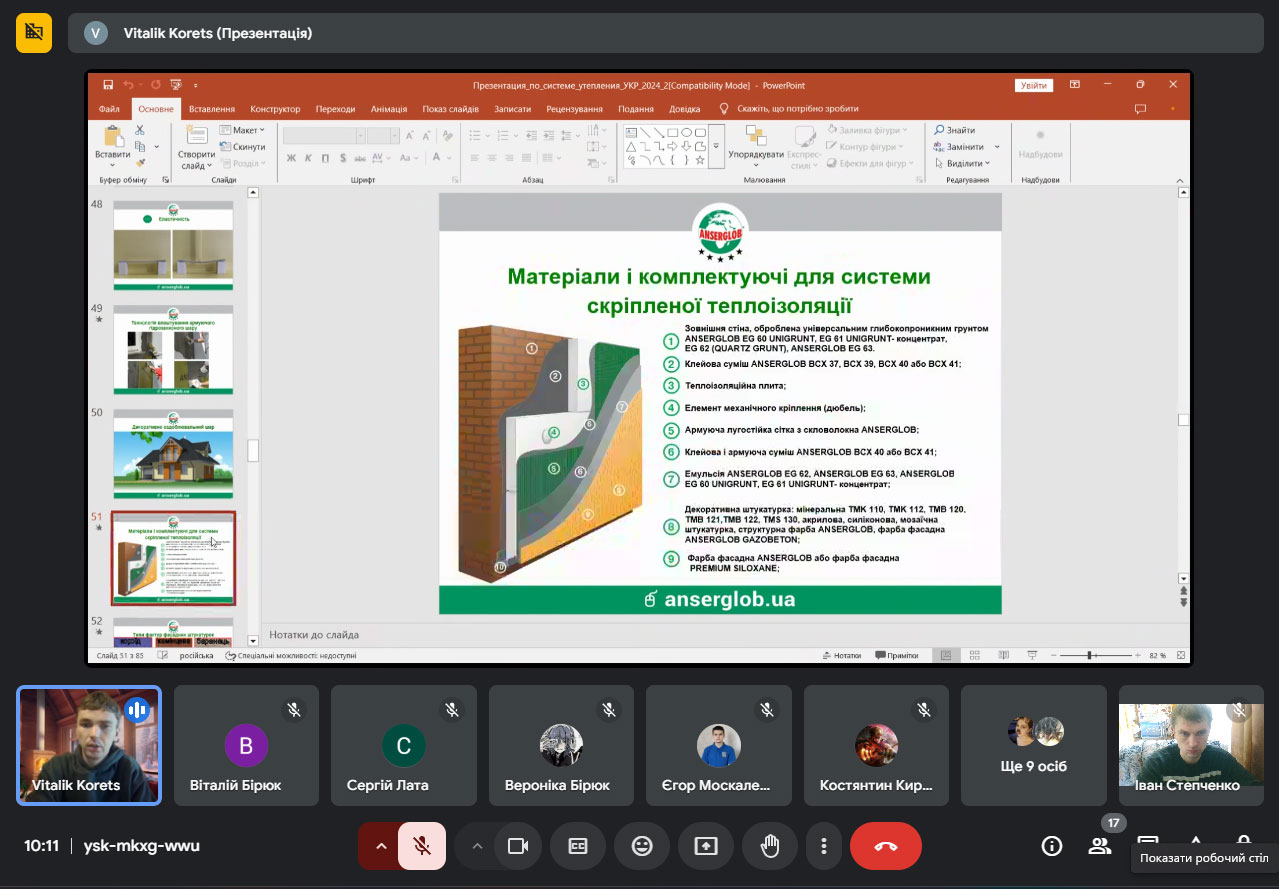This screenshot has height=889, width=1279.
Task: Open the participants panel showing 17
Action: pos(1100,846)
